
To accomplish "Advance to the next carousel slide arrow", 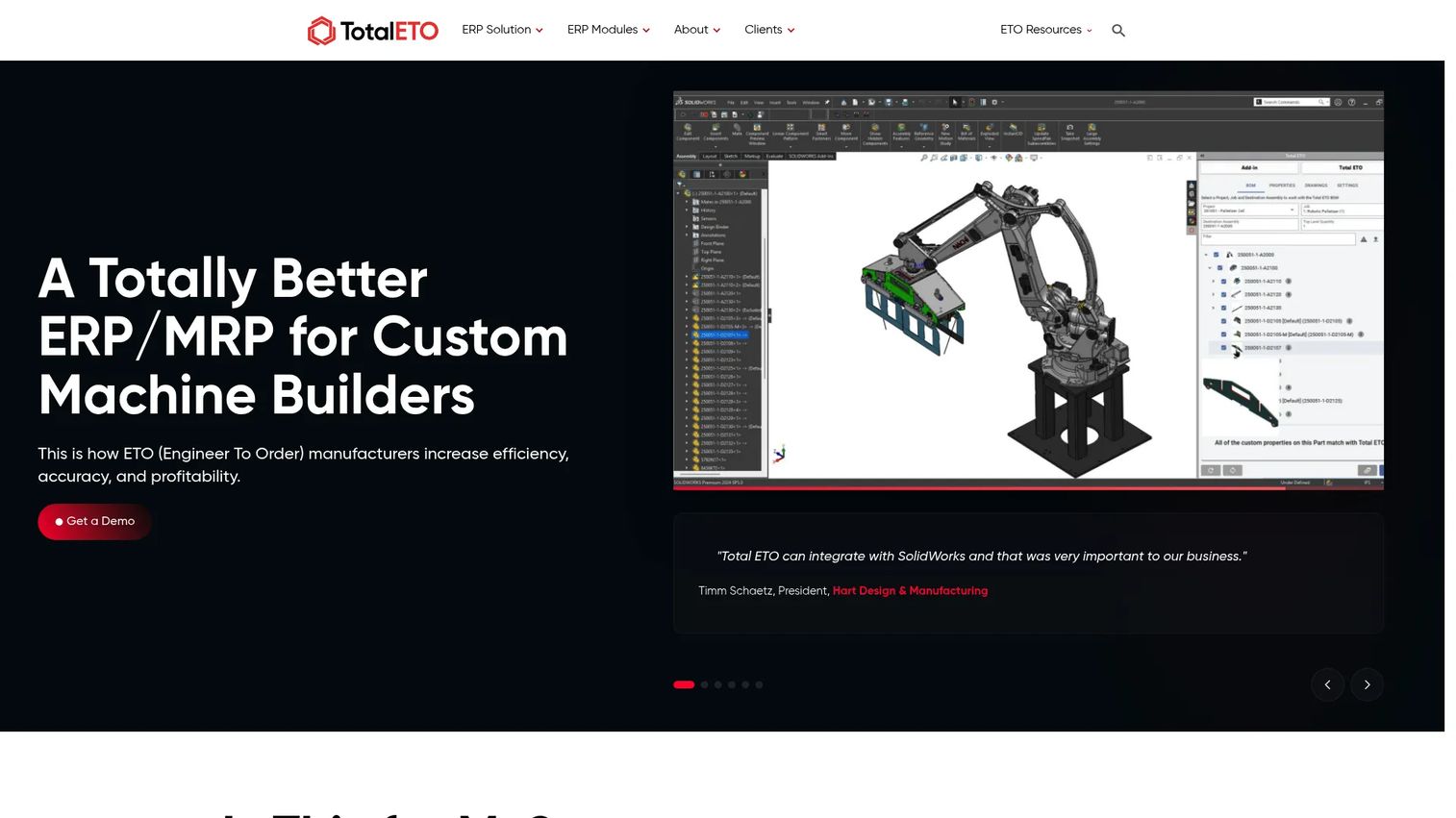I will coord(1367,684).
